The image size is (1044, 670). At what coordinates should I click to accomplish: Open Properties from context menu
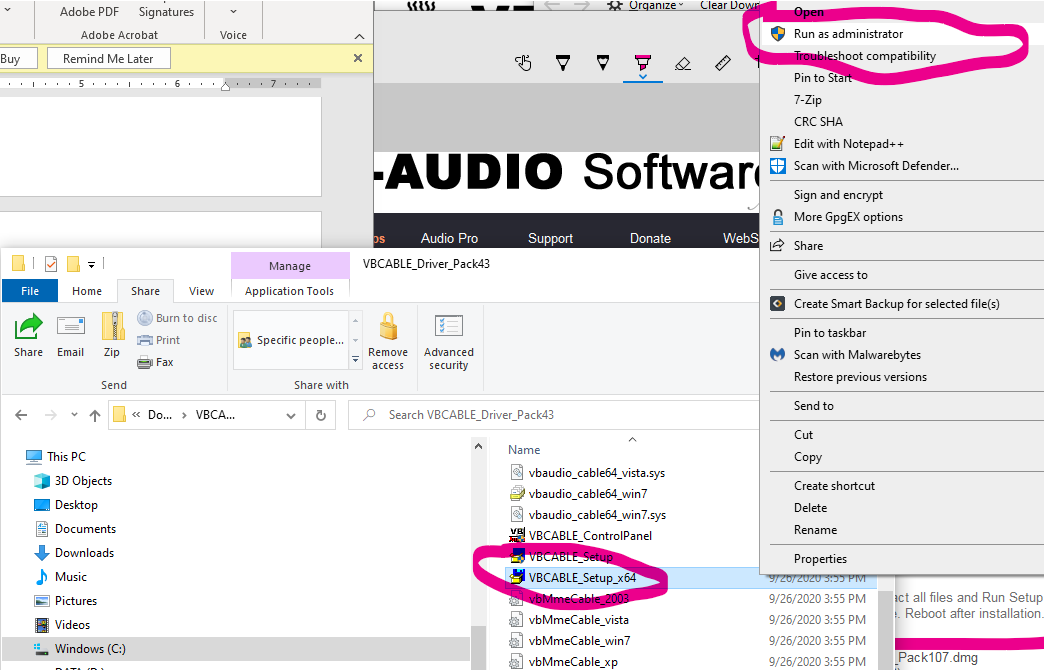click(x=902, y=559)
